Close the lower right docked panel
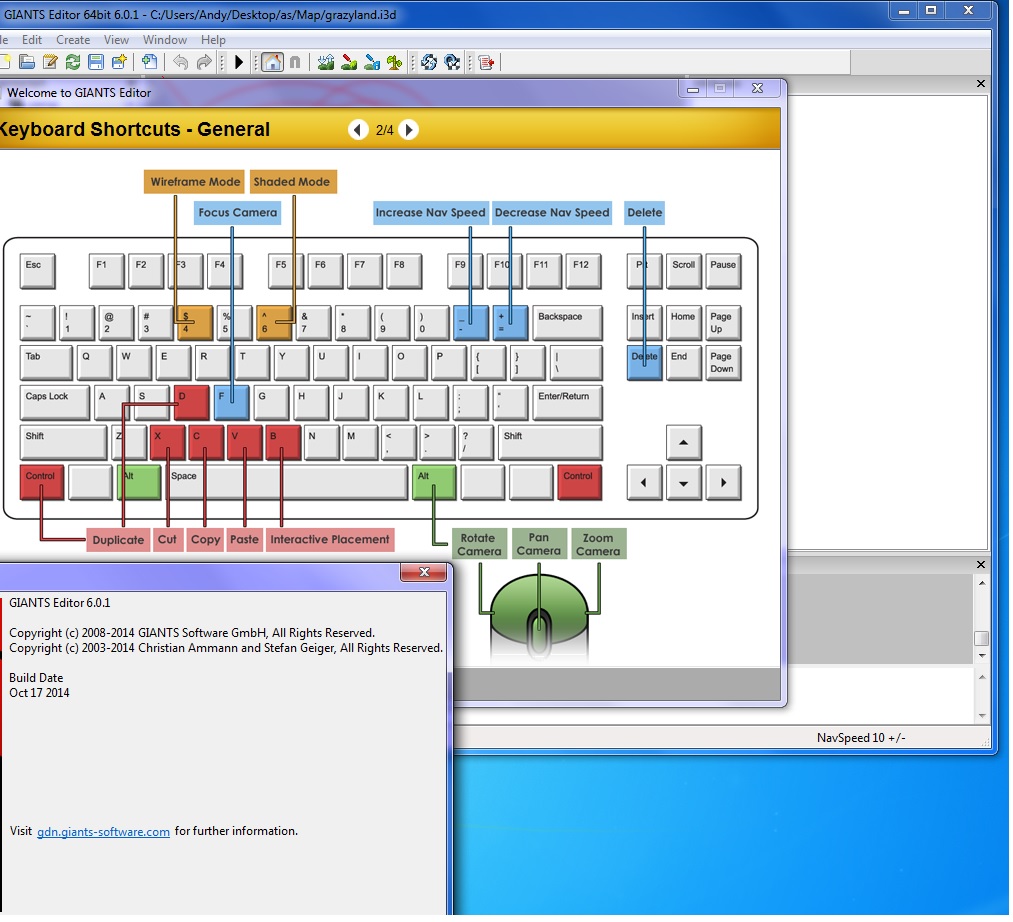This screenshot has height=922, width=1013. (x=981, y=565)
